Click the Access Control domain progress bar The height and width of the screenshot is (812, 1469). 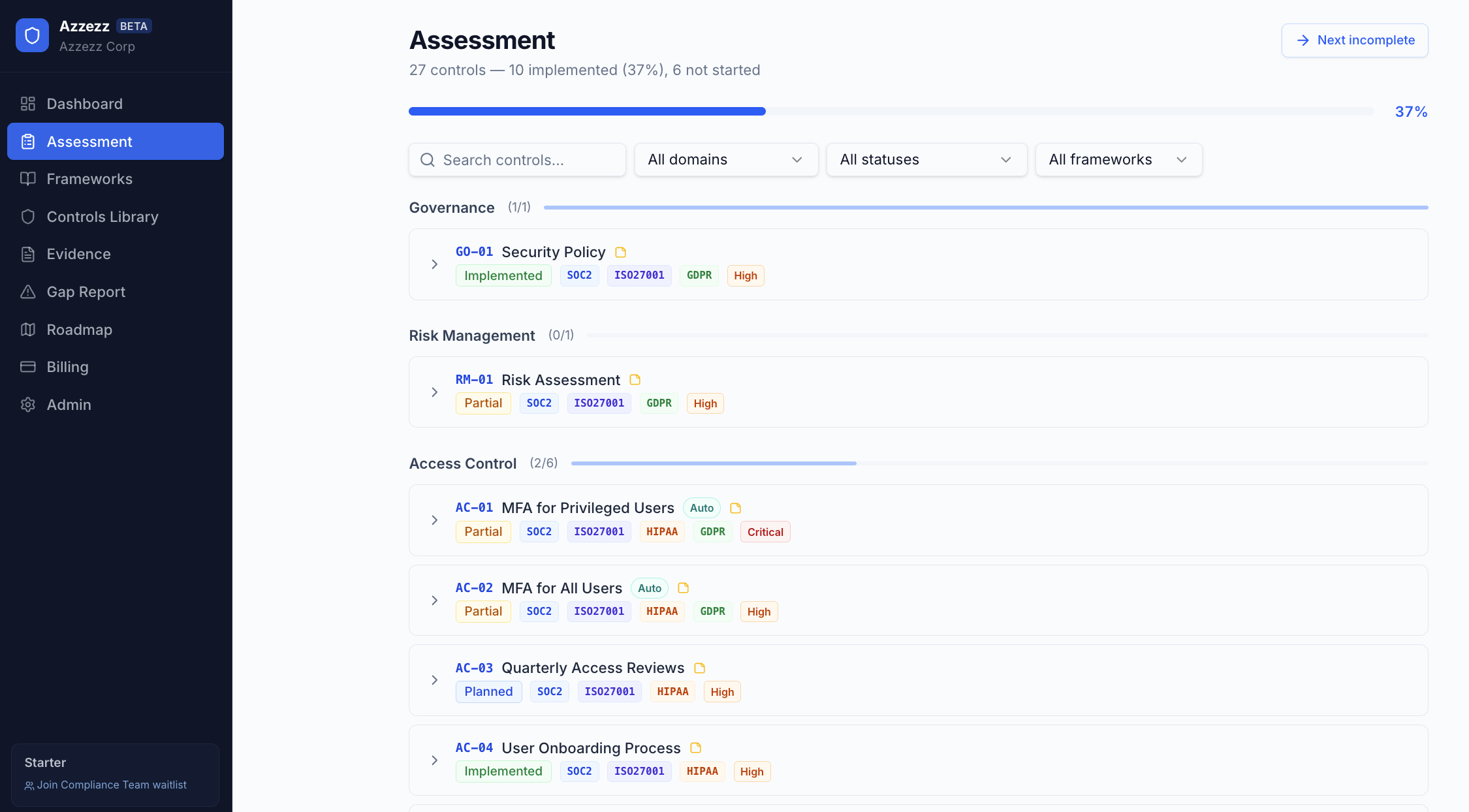pyautogui.click(x=1000, y=463)
